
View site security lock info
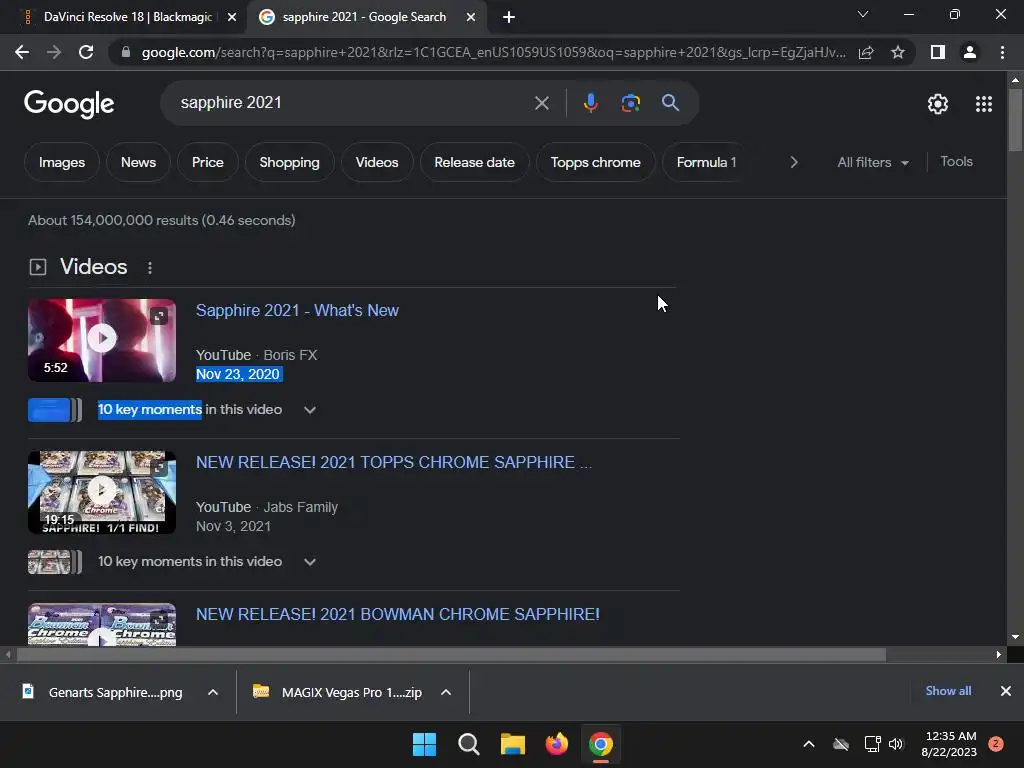pyautogui.click(x=125, y=52)
